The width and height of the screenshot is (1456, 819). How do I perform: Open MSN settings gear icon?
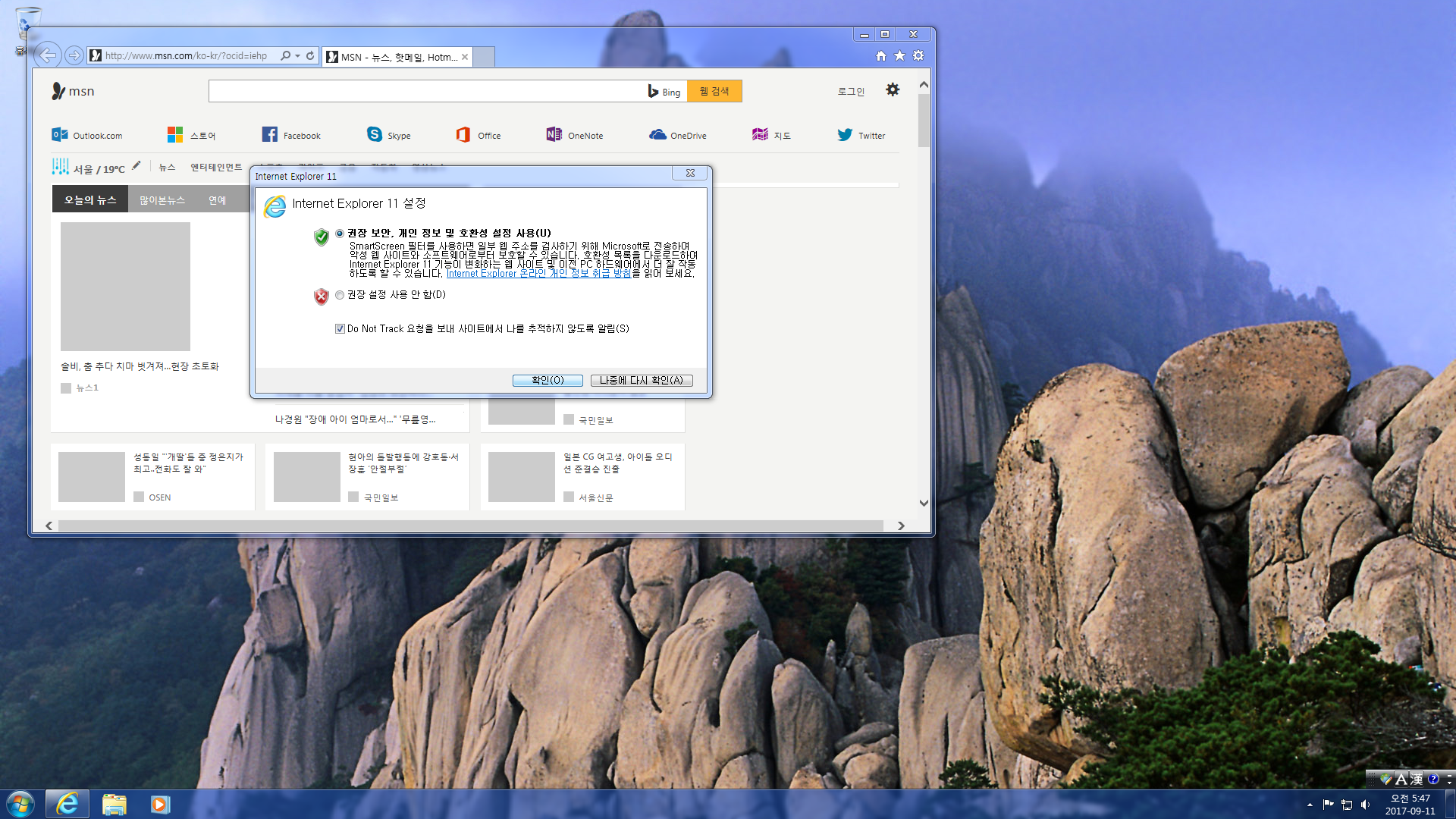[x=893, y=89]
